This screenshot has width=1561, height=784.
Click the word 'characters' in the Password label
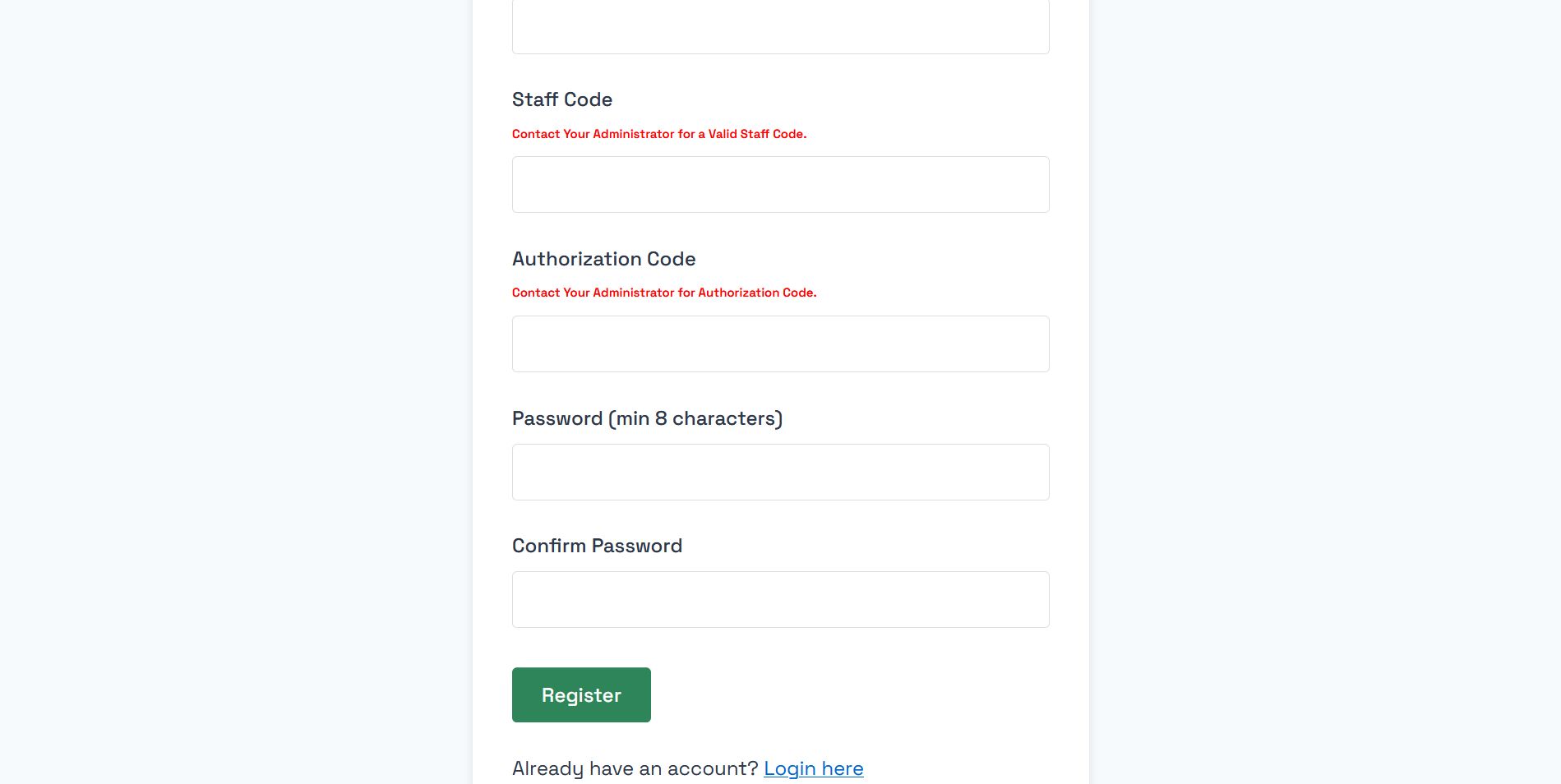[x=724, y=418]
